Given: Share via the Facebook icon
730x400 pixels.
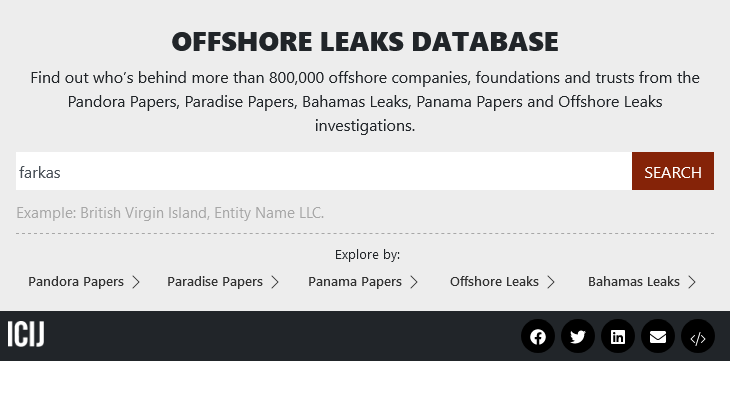Looking at the screenshot, I should pos(538,336).
